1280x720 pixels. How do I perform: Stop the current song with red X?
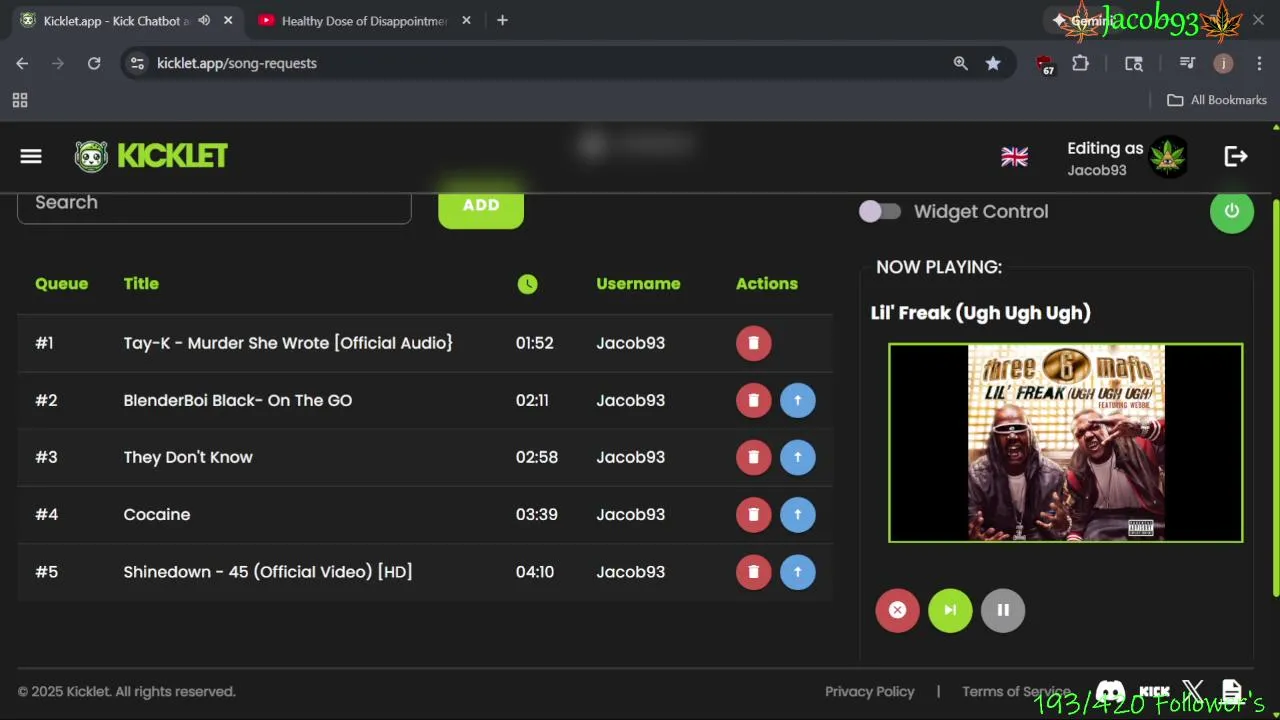click(898, 610)
